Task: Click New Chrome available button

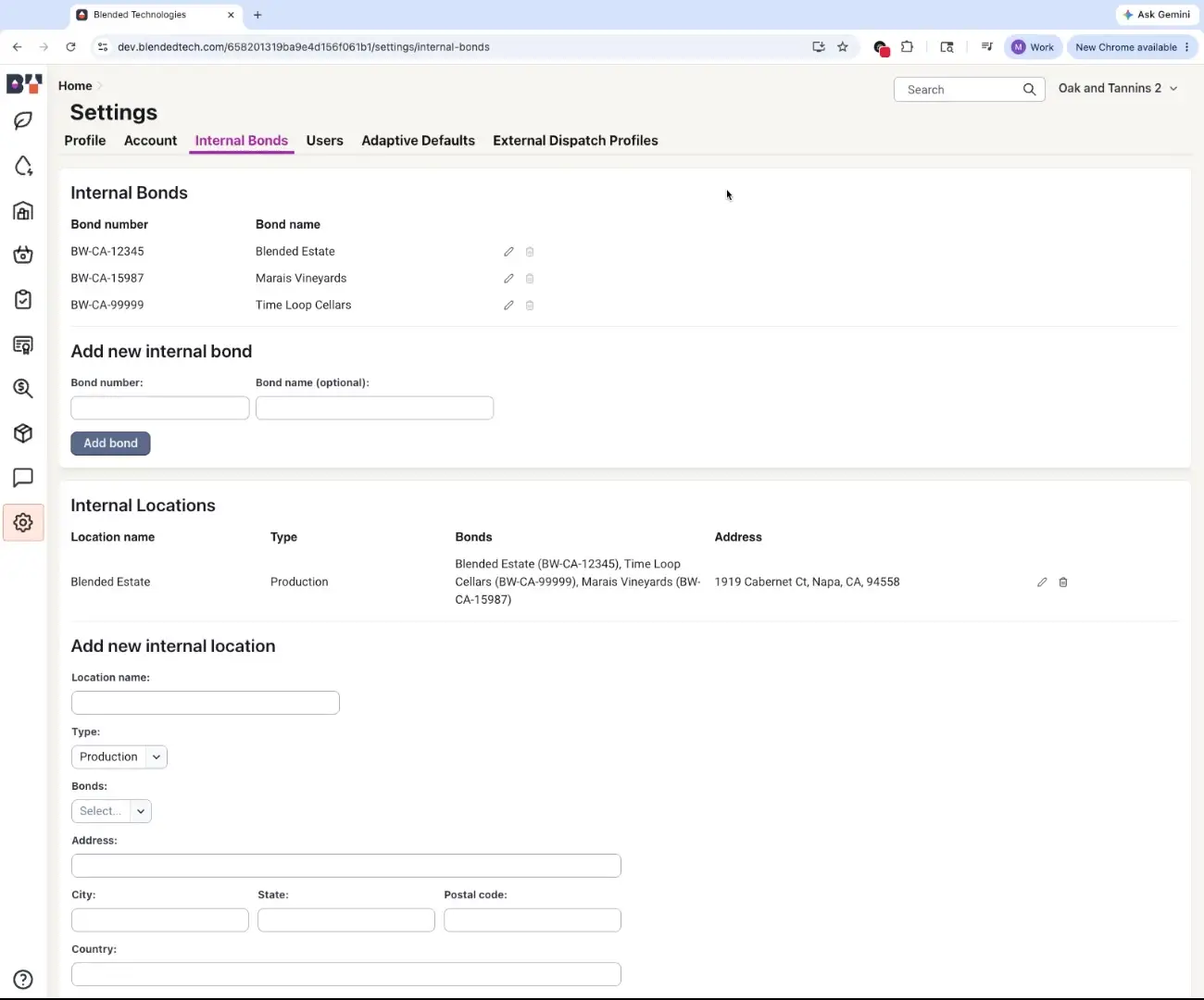Action: [1132, 47]
